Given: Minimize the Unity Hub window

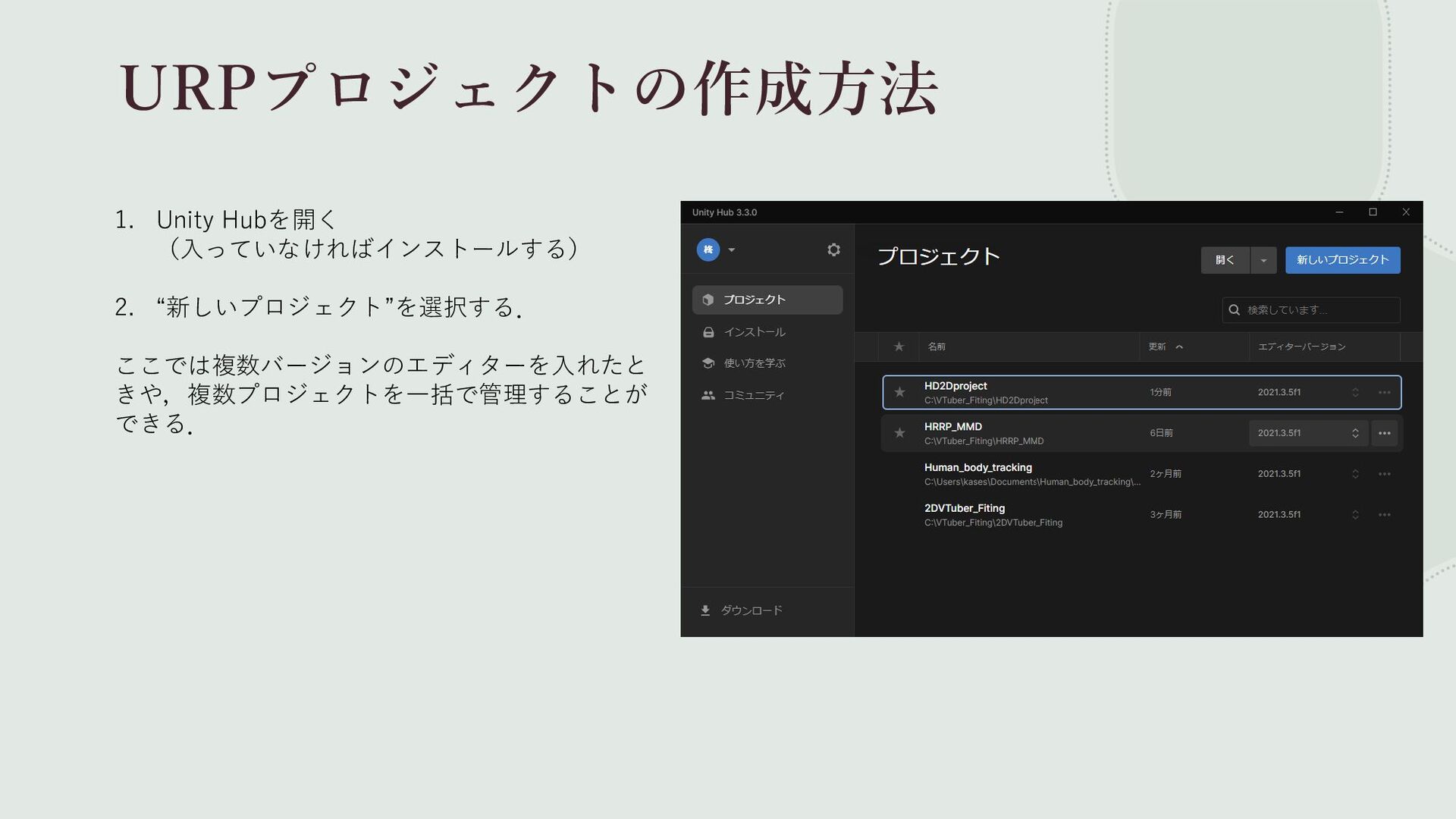Looking at the screenshot, I should click(1339, 212).
